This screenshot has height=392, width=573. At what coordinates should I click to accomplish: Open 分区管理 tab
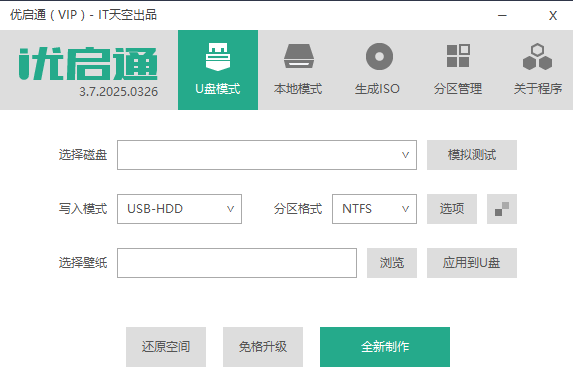click(458, 70)
